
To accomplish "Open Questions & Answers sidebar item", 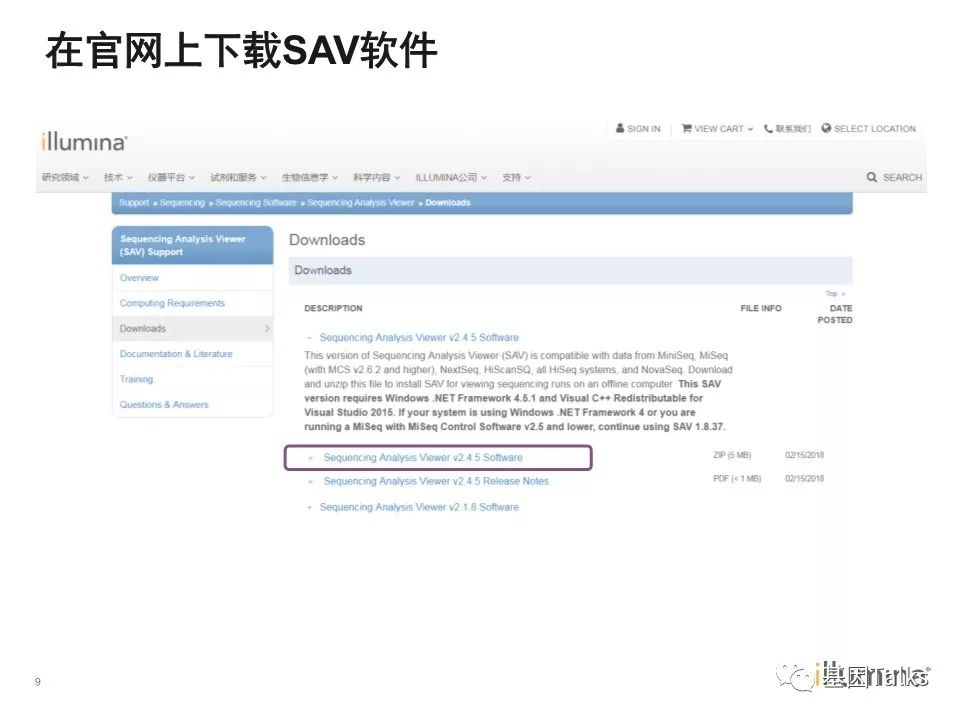I will click(x=164, y=405).
